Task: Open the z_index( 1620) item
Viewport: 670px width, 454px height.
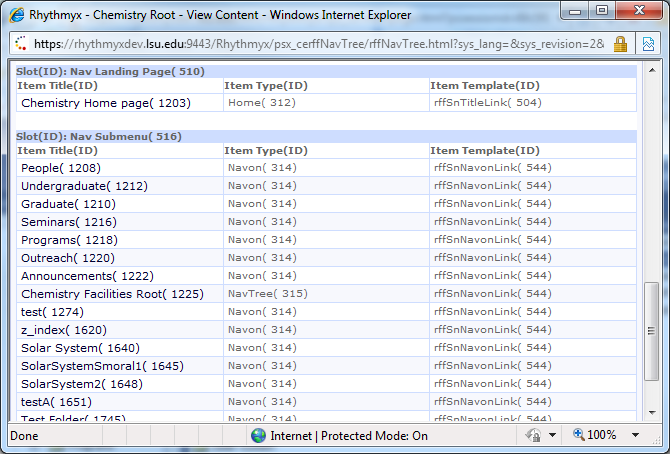Action: coord(64,330)
